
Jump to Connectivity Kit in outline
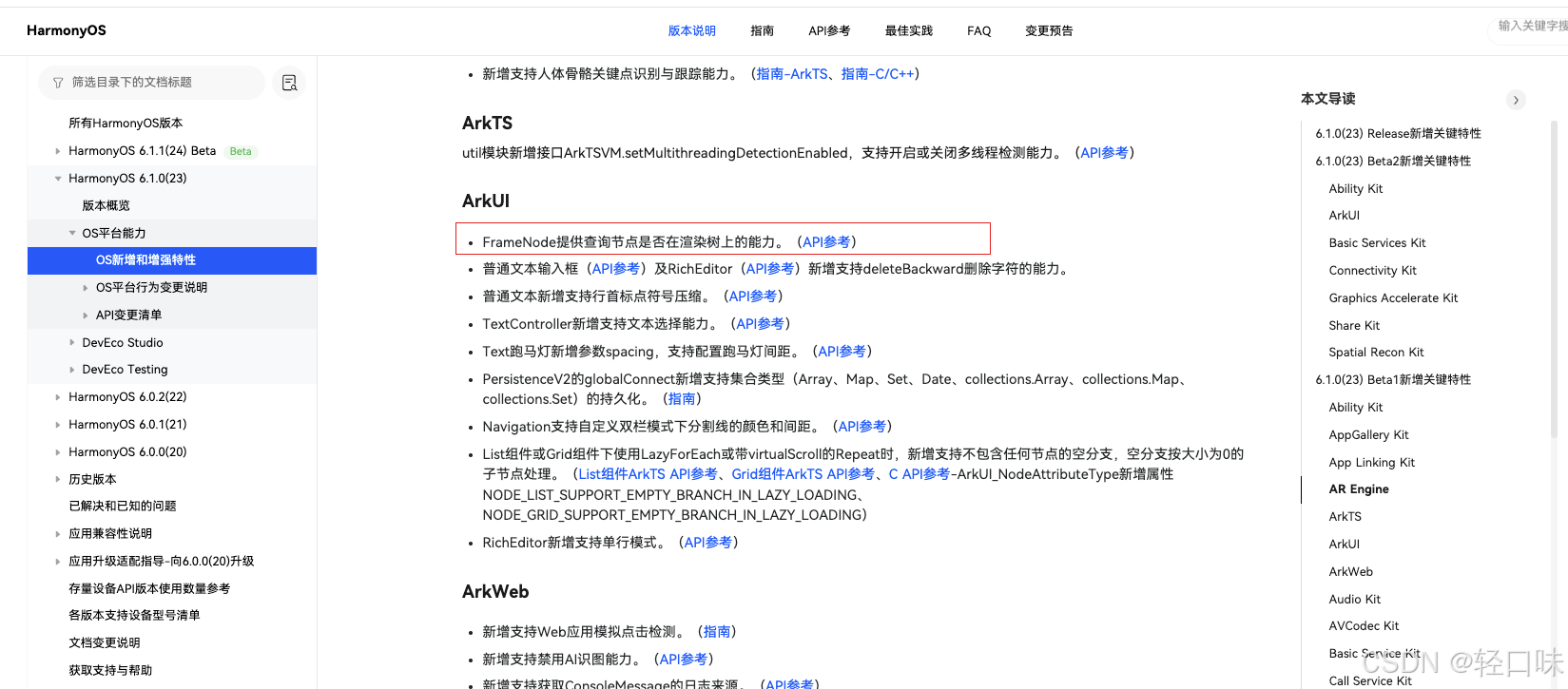pos(1372,271)
